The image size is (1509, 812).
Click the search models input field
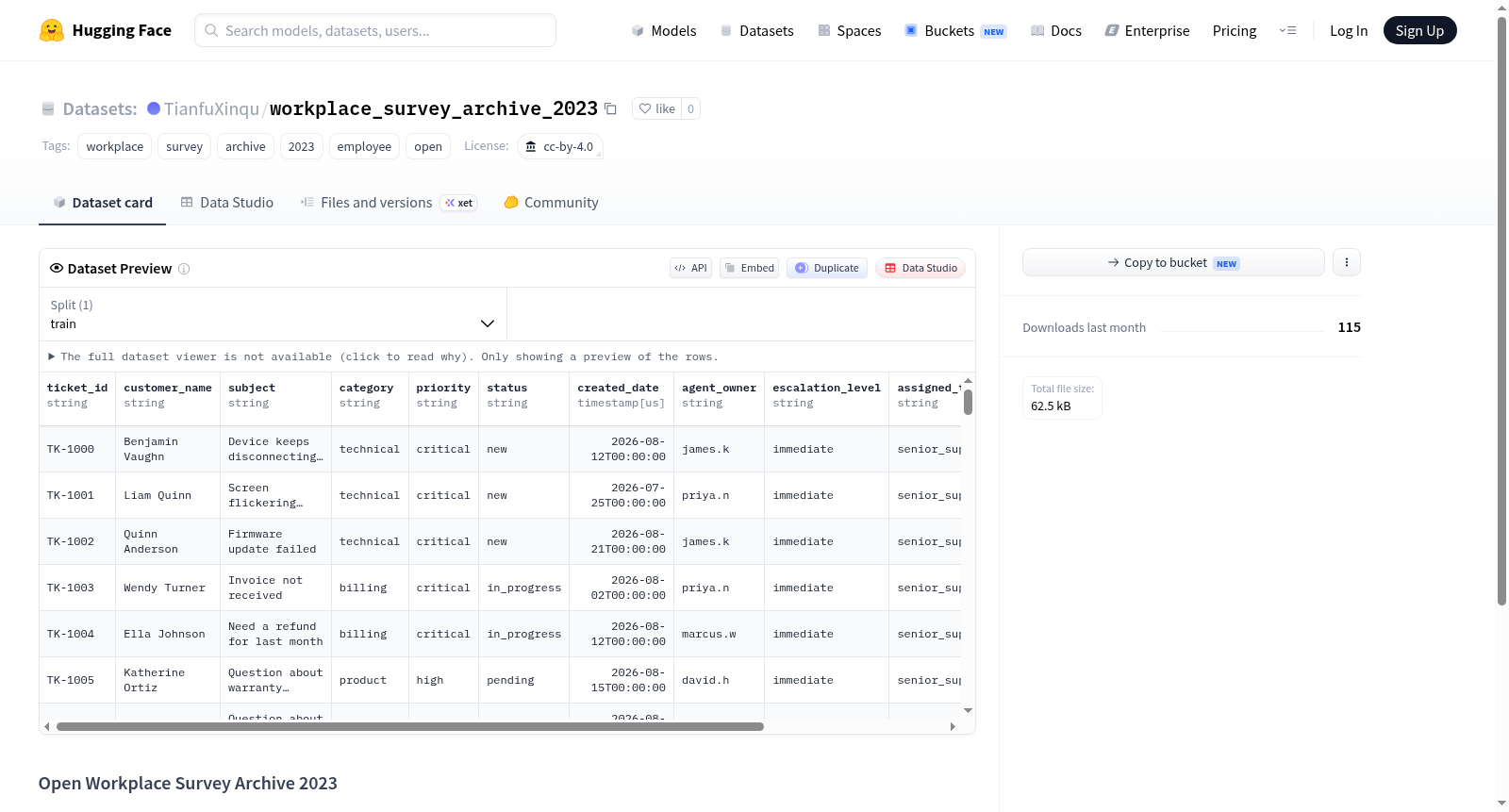point(375,30)
